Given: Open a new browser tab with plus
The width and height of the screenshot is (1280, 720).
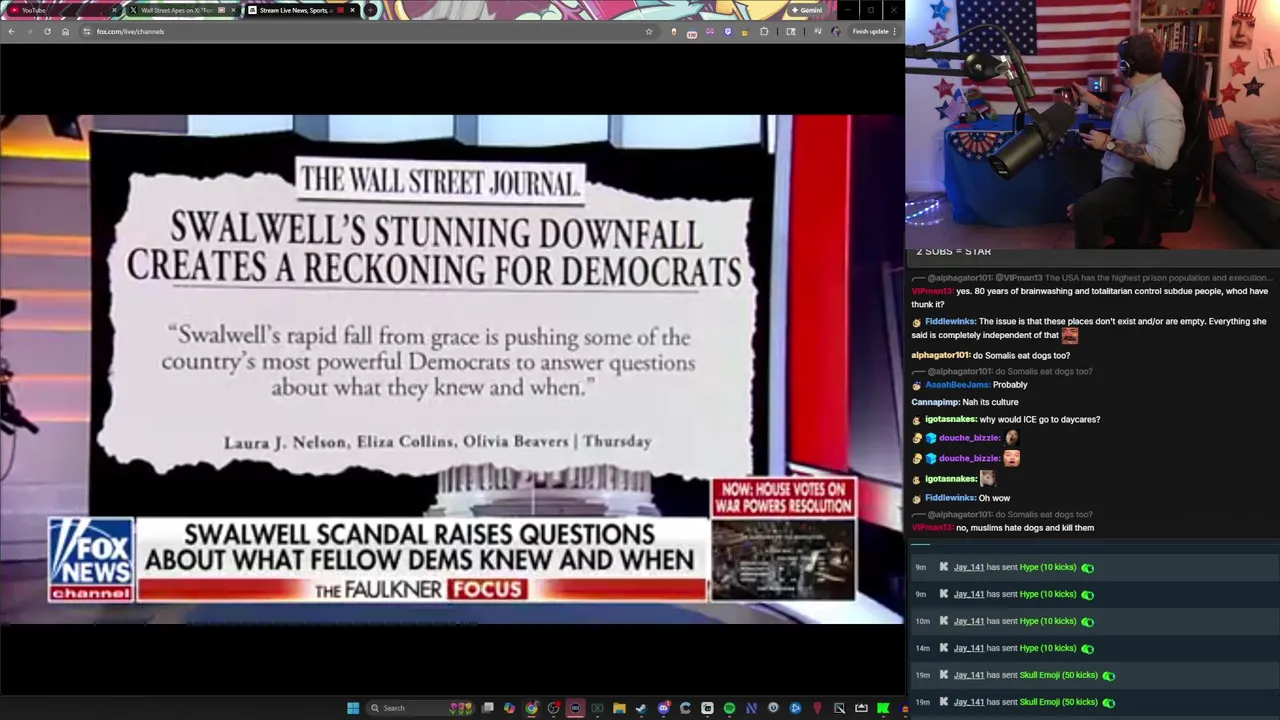Looking at the screenshot, I should click(x=370, y=10).
